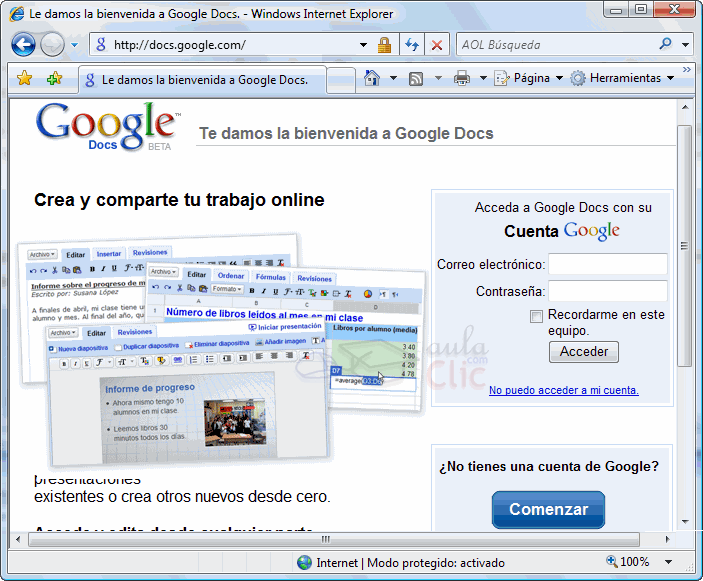Click the AOL Búsqueda search box

point(556,45)
